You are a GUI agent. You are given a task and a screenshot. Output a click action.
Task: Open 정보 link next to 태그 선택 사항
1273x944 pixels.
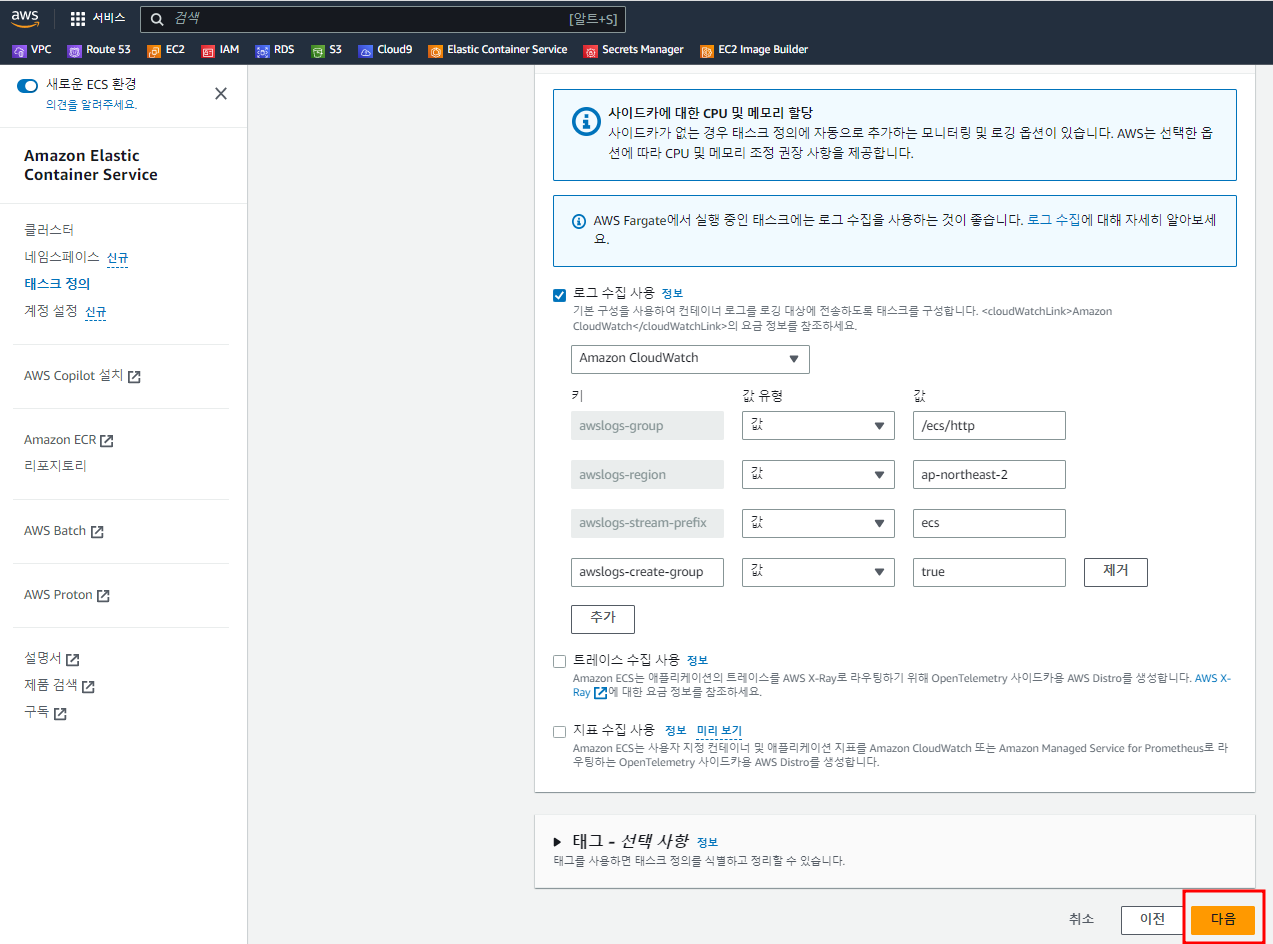707,842
